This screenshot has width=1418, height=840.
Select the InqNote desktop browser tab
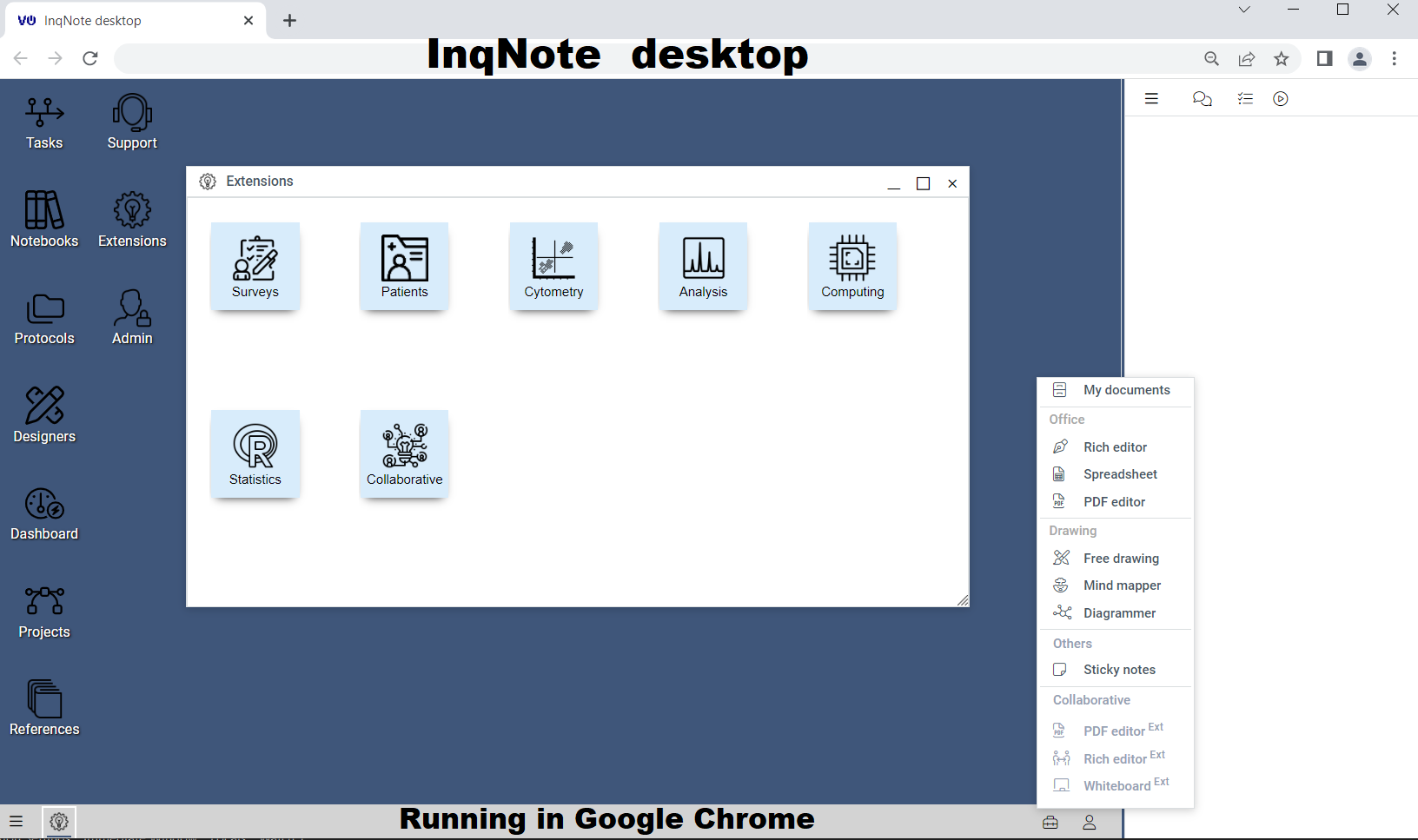[x=136, y=21]
